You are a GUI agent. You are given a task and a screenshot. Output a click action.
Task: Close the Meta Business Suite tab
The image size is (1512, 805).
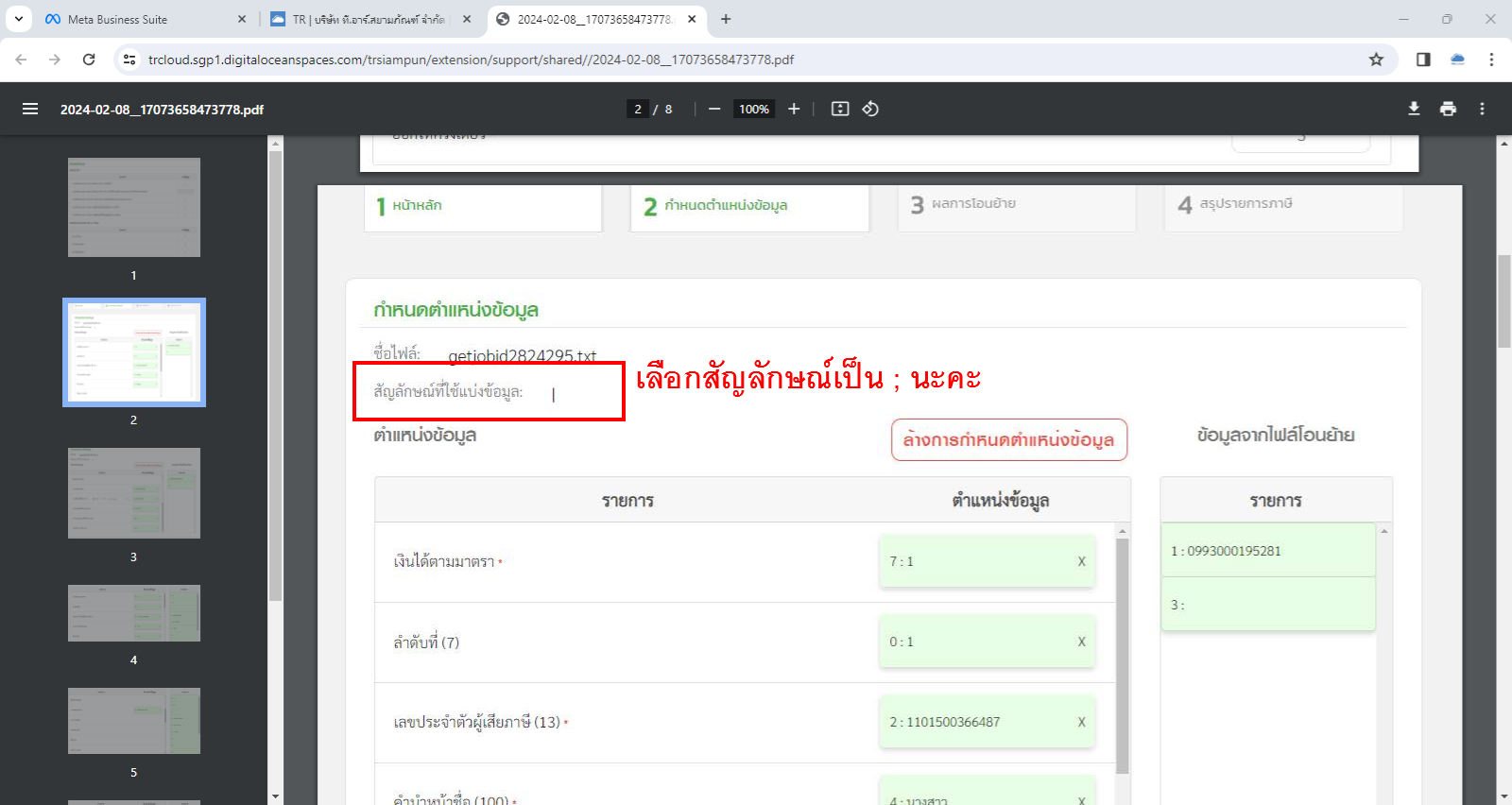click(242, 19)
